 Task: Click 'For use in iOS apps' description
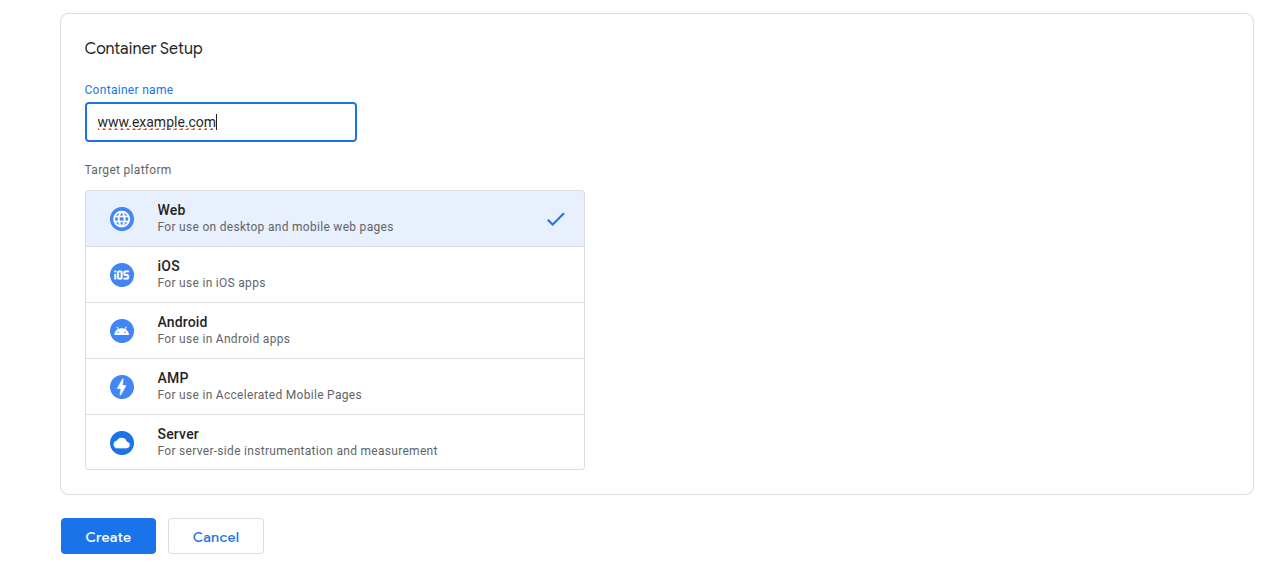tap(211, 283)
